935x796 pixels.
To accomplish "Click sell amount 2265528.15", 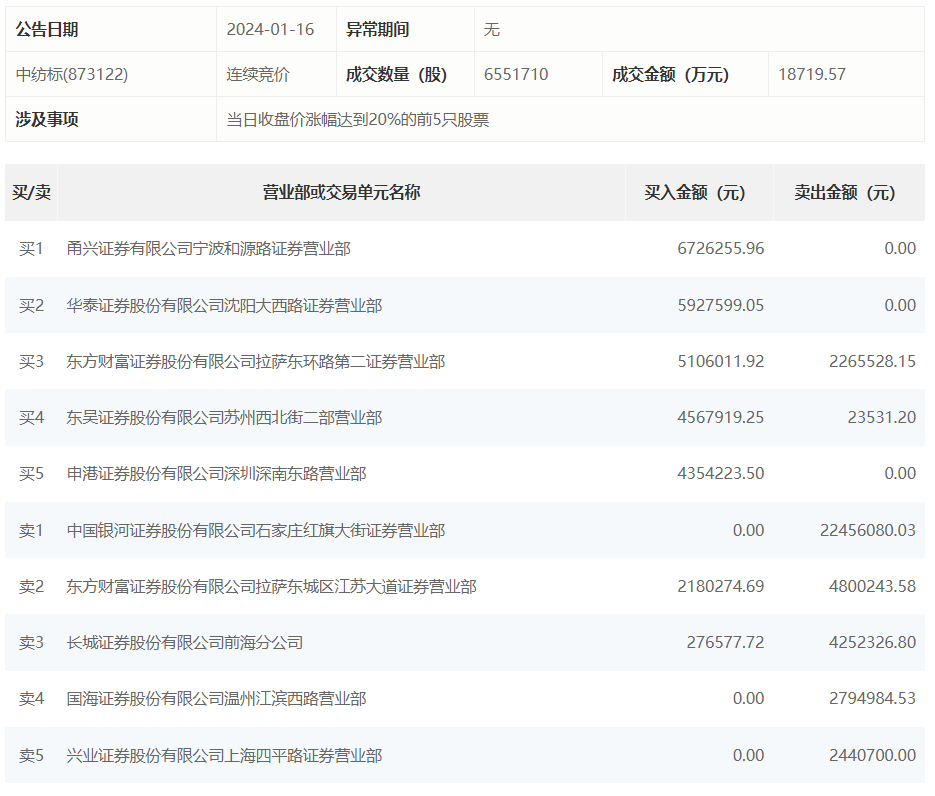I will (x=872, y=361).
